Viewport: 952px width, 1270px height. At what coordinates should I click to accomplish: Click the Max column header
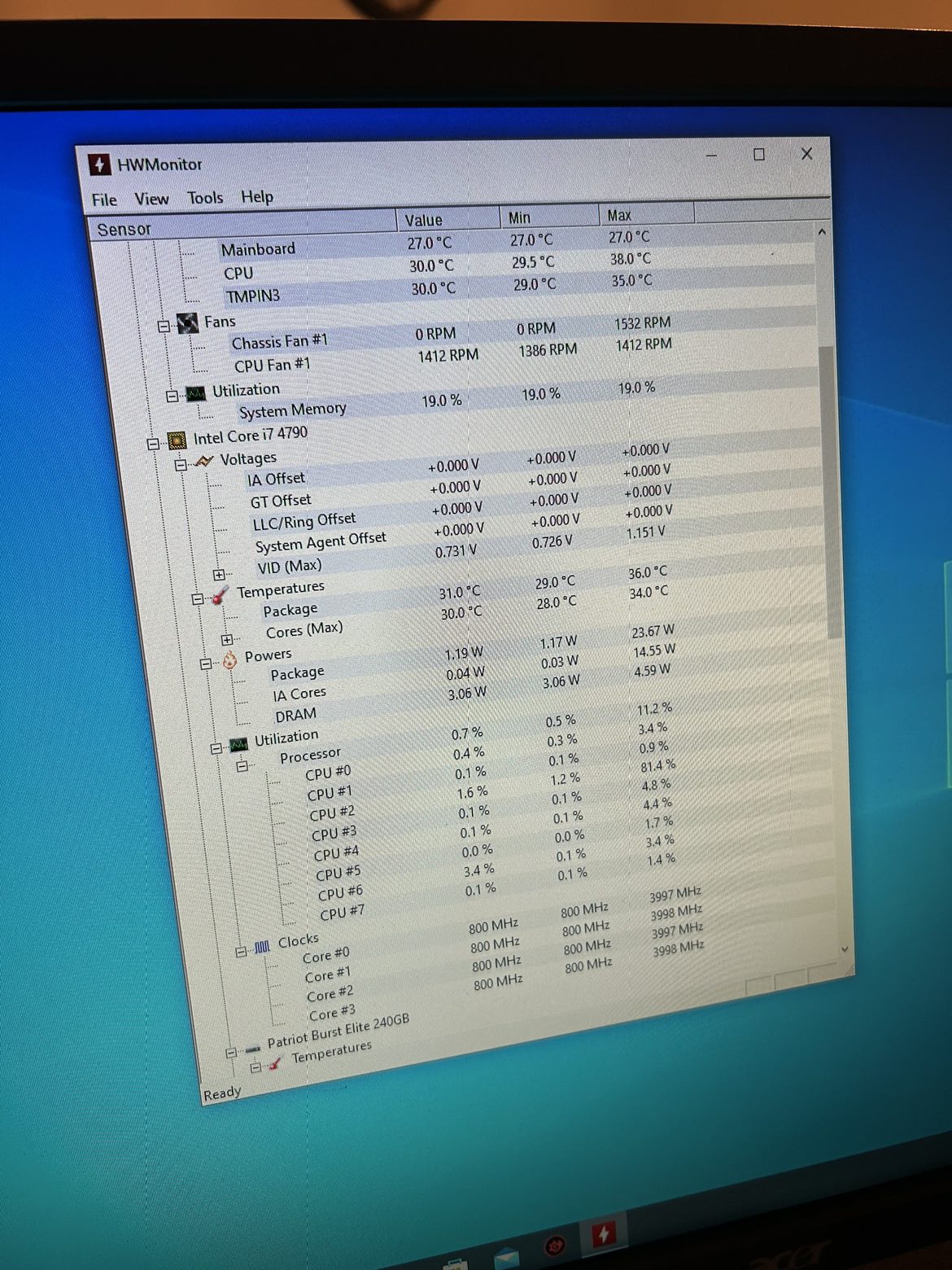(647, 213)
